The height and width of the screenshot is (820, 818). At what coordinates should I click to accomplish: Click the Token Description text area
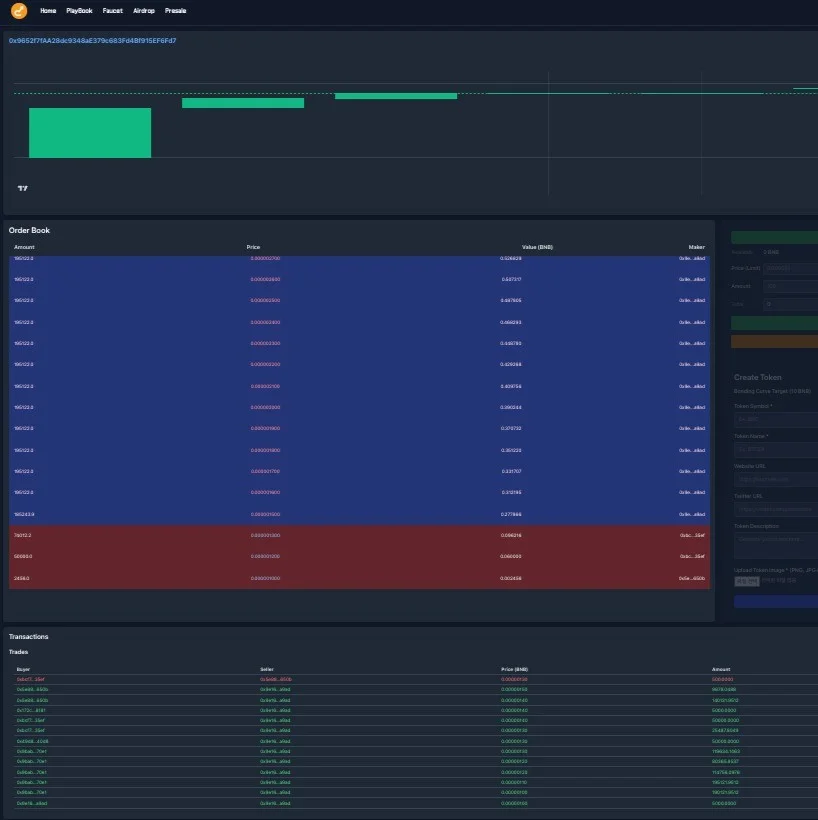[776, 545]
